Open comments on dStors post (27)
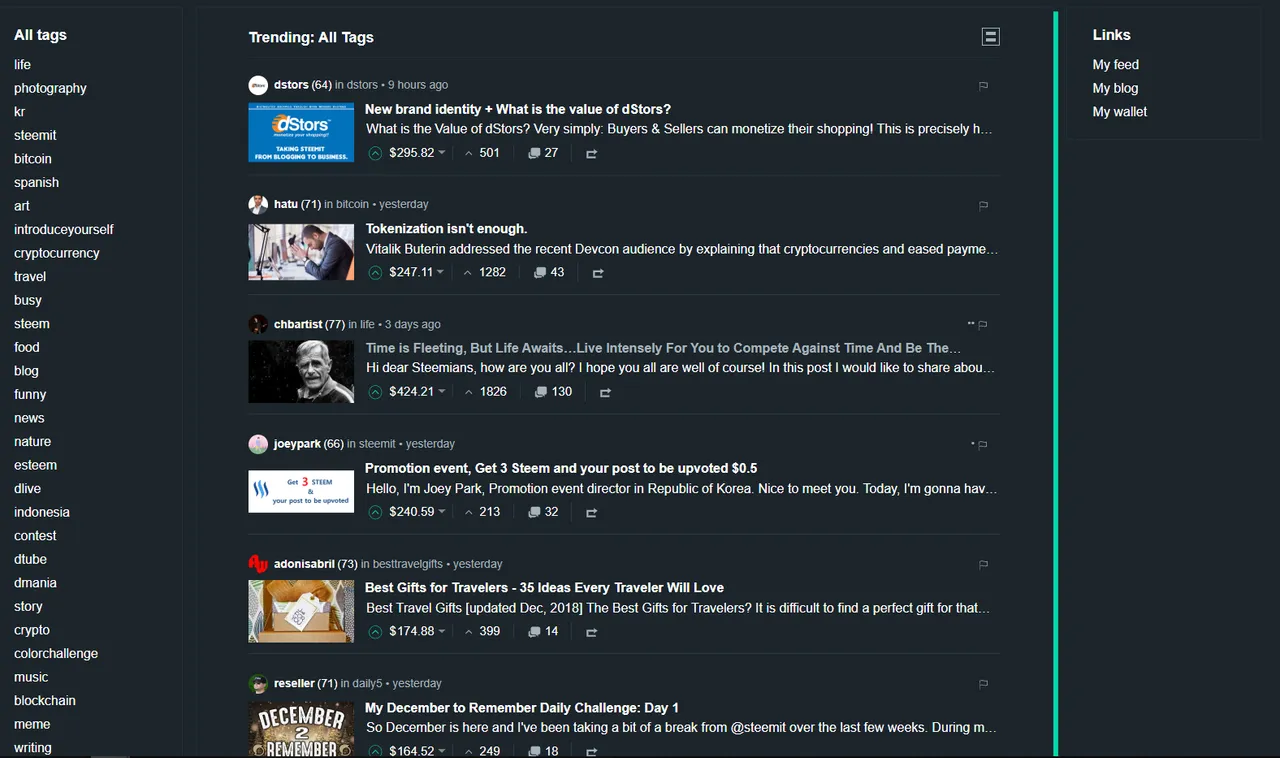The width and height of the screenshot is (1280, 758). [x=543, y=153]
